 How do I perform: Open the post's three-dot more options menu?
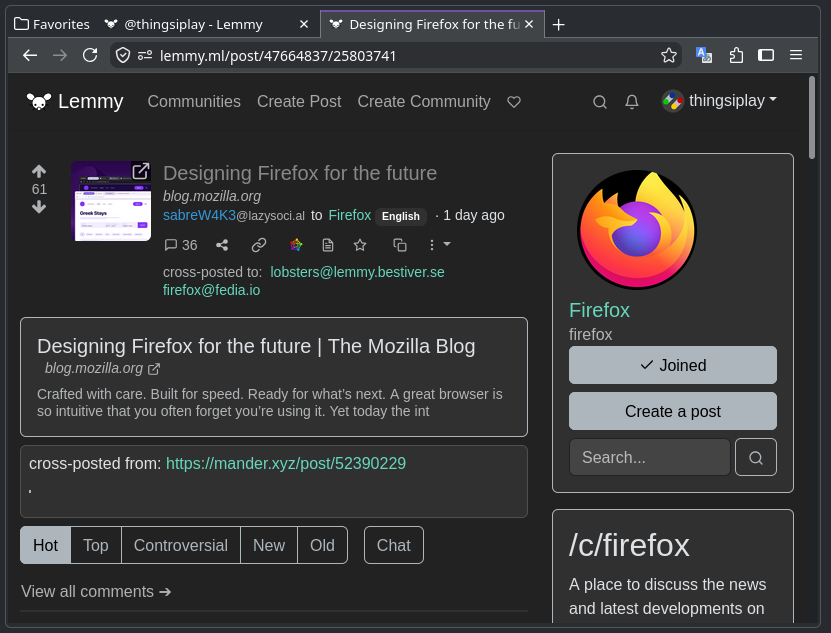click(x=439, y=244)
